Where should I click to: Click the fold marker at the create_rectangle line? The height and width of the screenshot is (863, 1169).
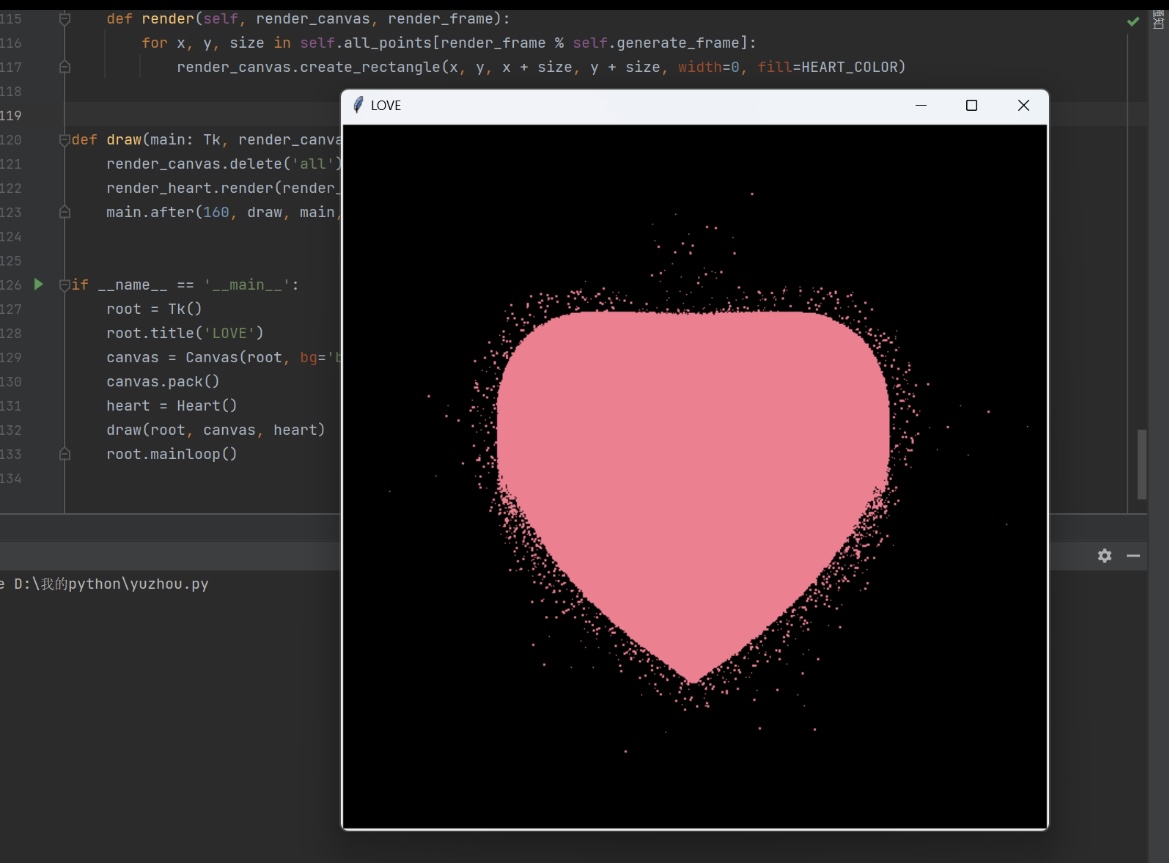coord(65,67)
